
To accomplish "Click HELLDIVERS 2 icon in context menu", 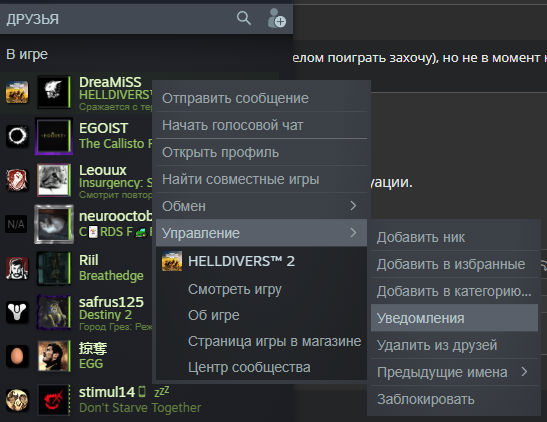I will [172, 261].
